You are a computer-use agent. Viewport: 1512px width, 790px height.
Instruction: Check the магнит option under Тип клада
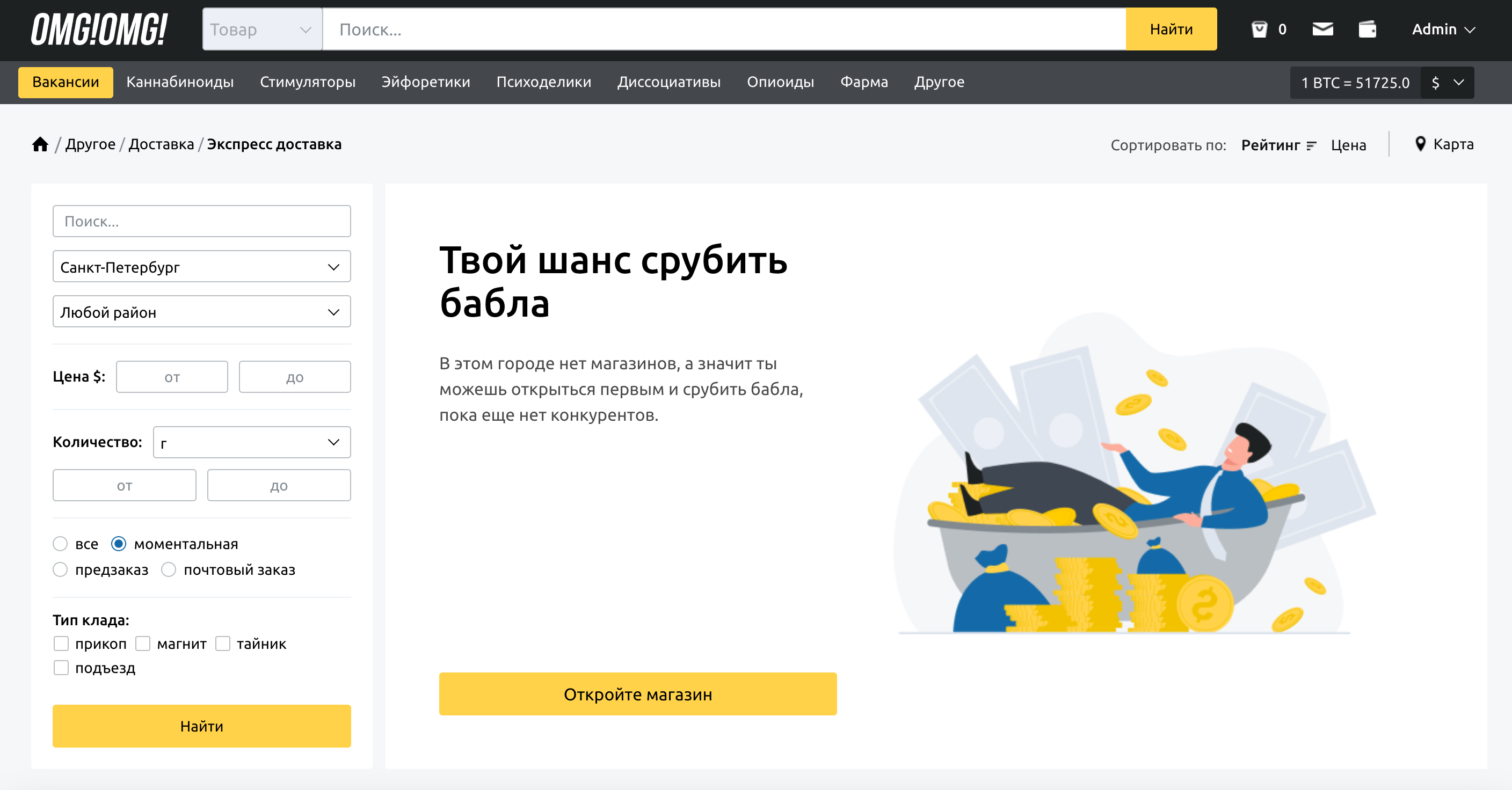point(143,643)
